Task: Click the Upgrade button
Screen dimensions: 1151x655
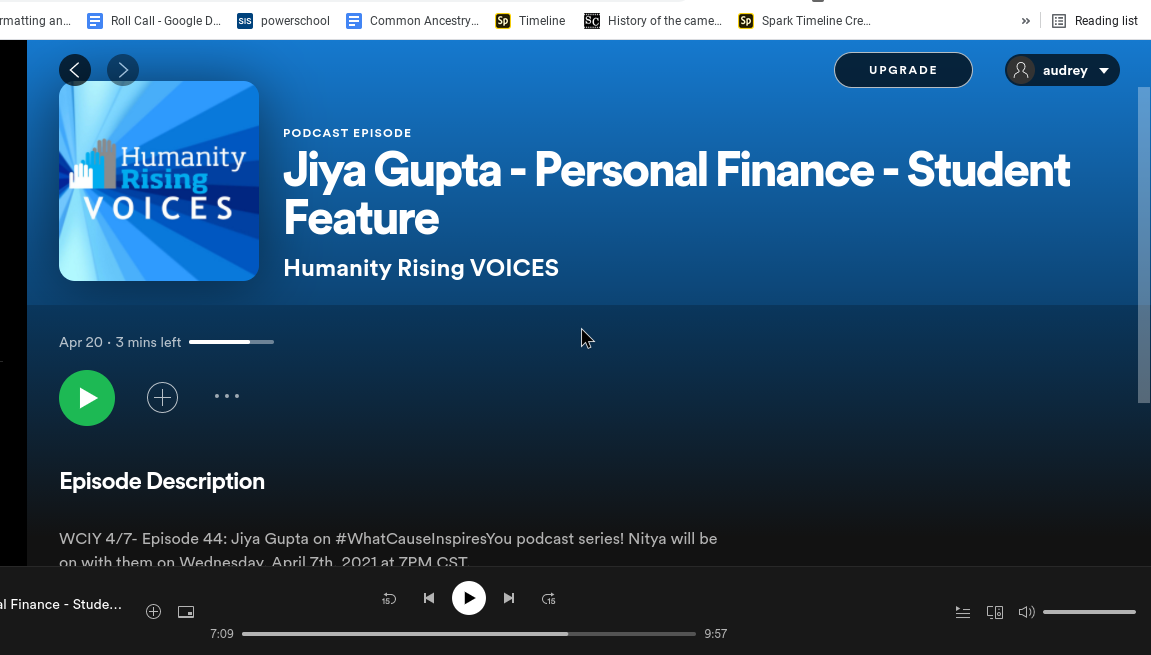Action: coord(903,70)
